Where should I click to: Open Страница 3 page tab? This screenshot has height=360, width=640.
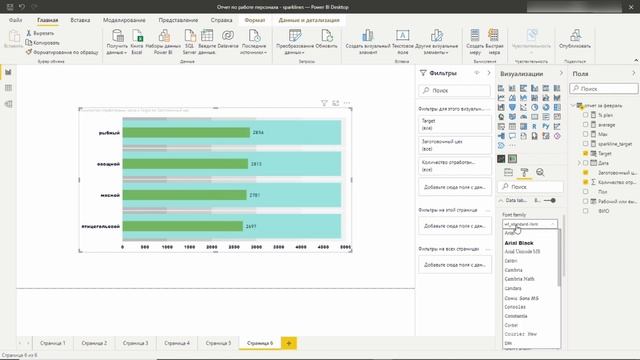[136, 343]
